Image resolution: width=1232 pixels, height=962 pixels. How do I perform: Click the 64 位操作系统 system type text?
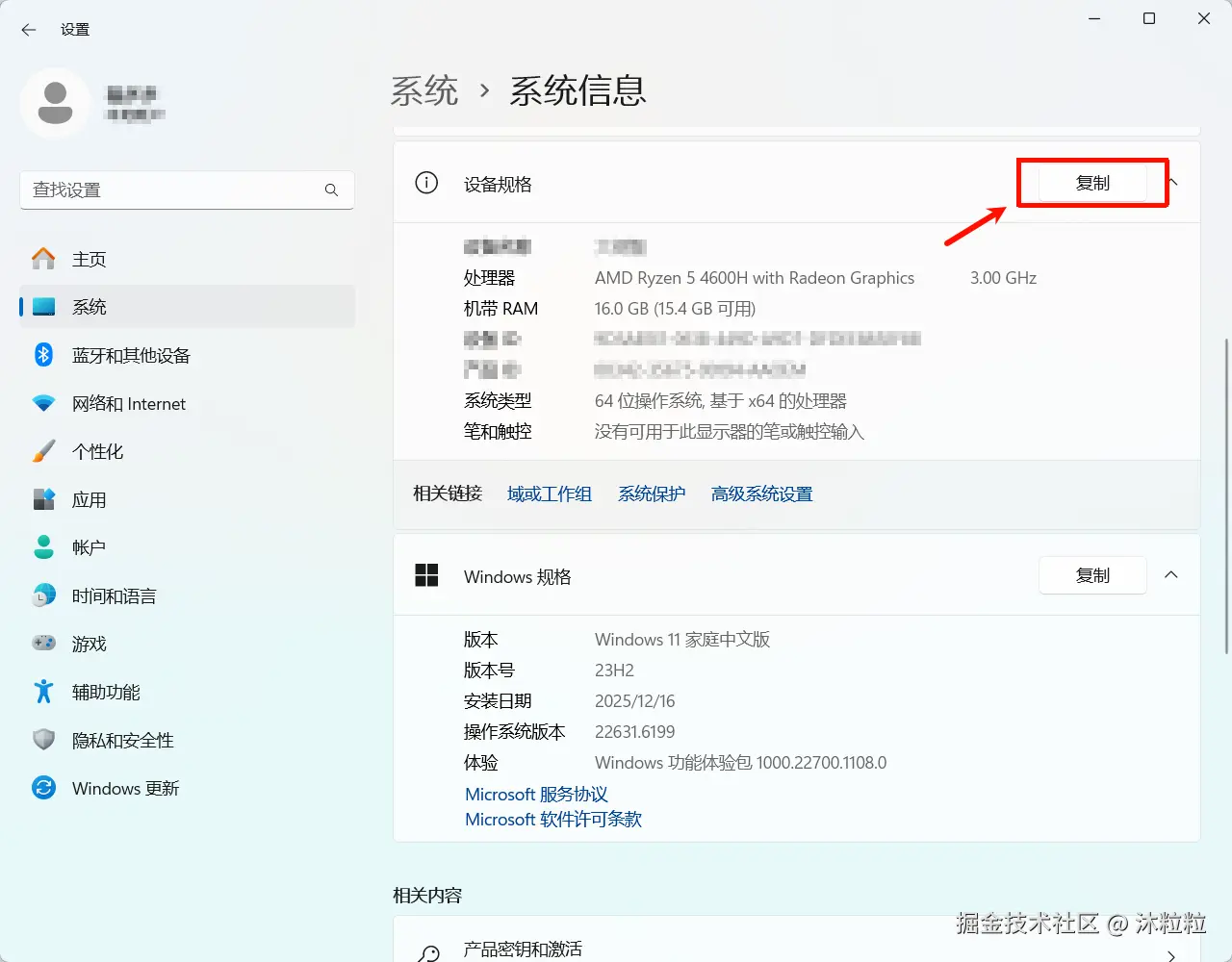coord(721,401)
